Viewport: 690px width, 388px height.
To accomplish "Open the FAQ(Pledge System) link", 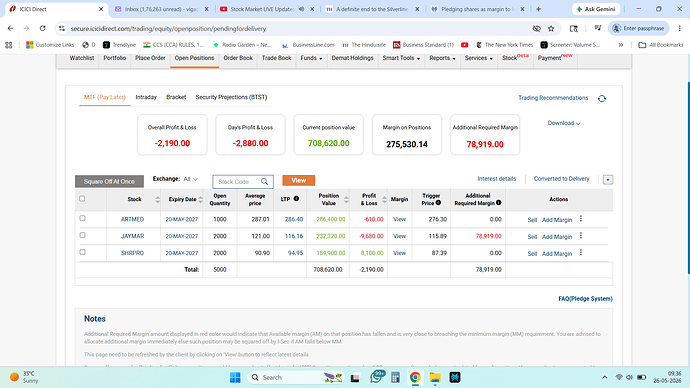I will coord(585,299).
